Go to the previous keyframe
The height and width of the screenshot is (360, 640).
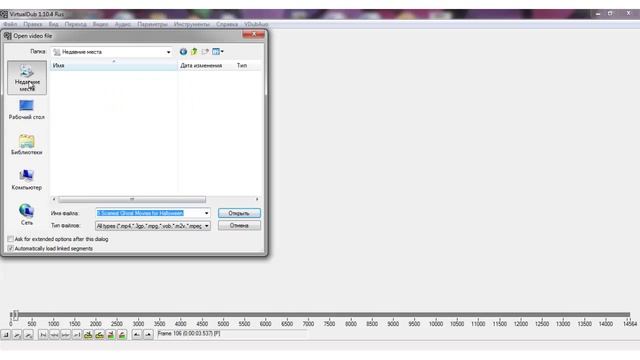pos(88,335)
